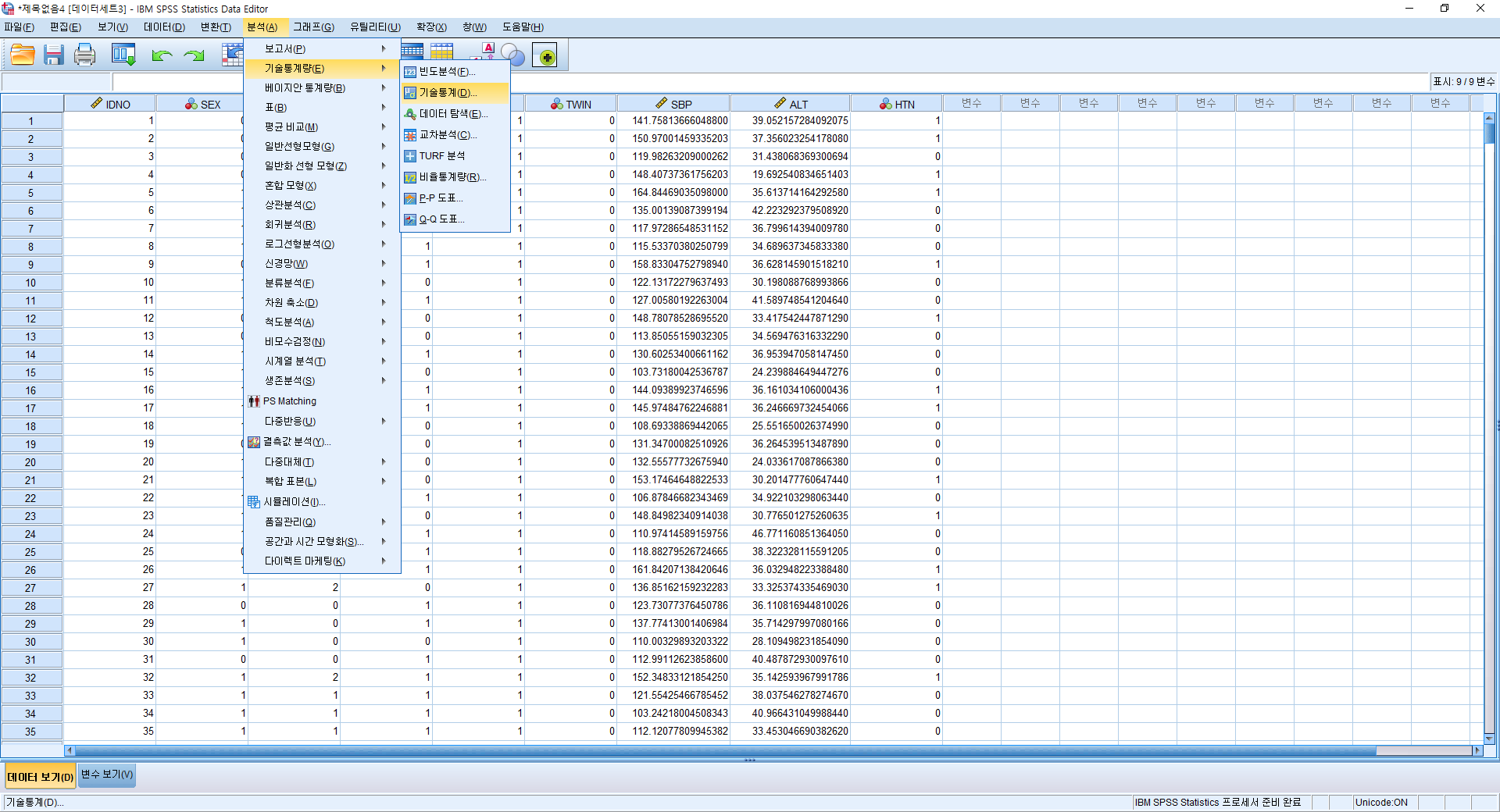Select TURF 분석 menu entry

[x=455, y=155]
